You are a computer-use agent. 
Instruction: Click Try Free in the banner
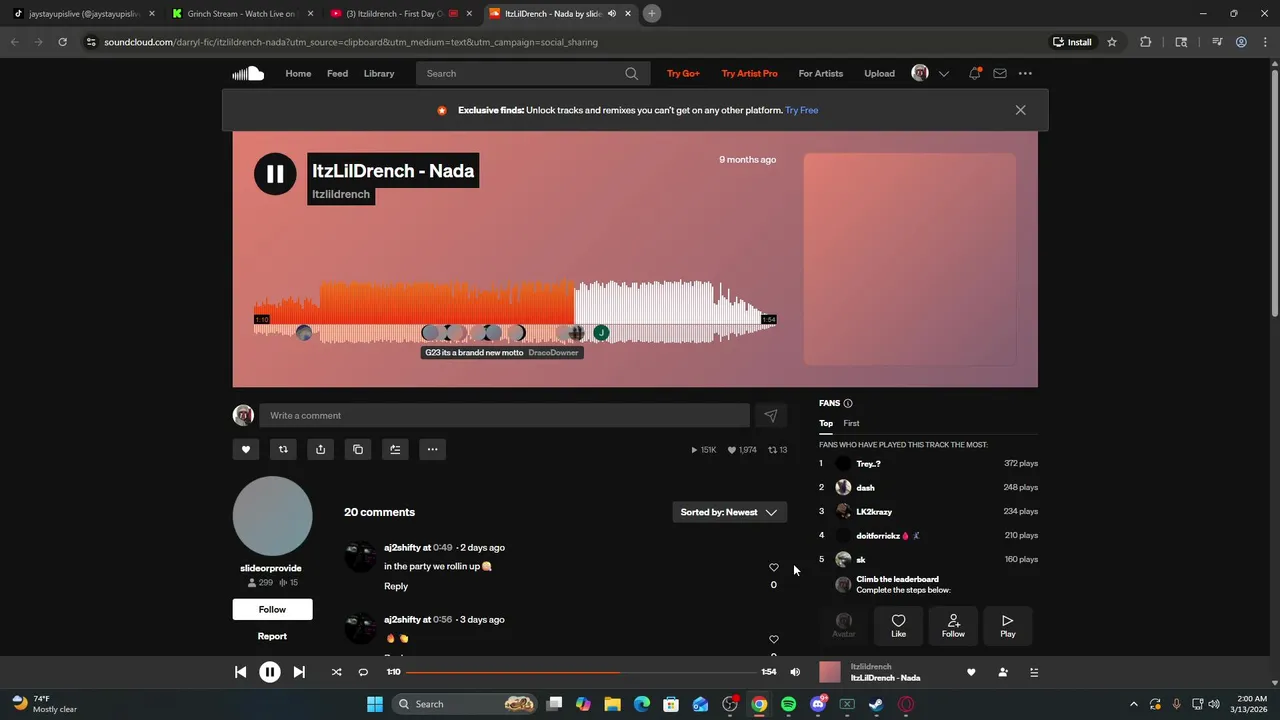point(801,110)
